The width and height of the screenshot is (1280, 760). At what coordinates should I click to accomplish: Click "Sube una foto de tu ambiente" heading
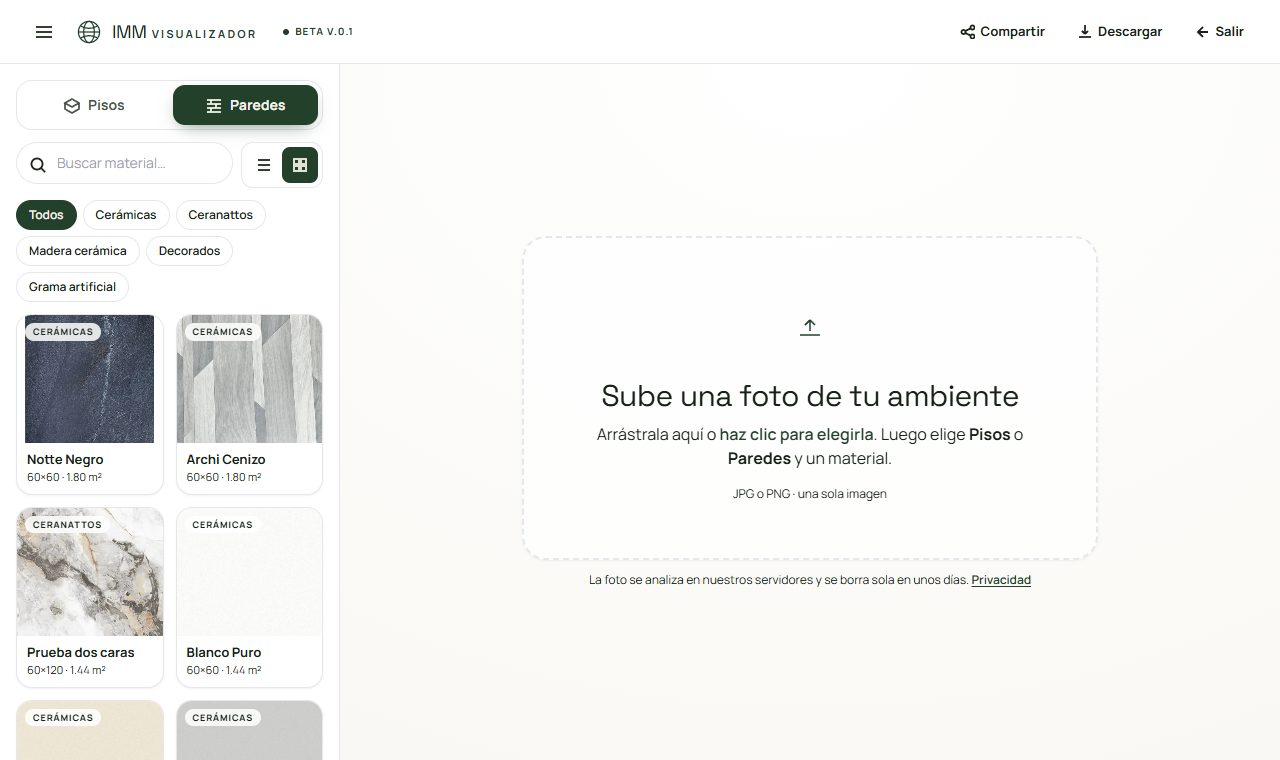pos(810,396)
